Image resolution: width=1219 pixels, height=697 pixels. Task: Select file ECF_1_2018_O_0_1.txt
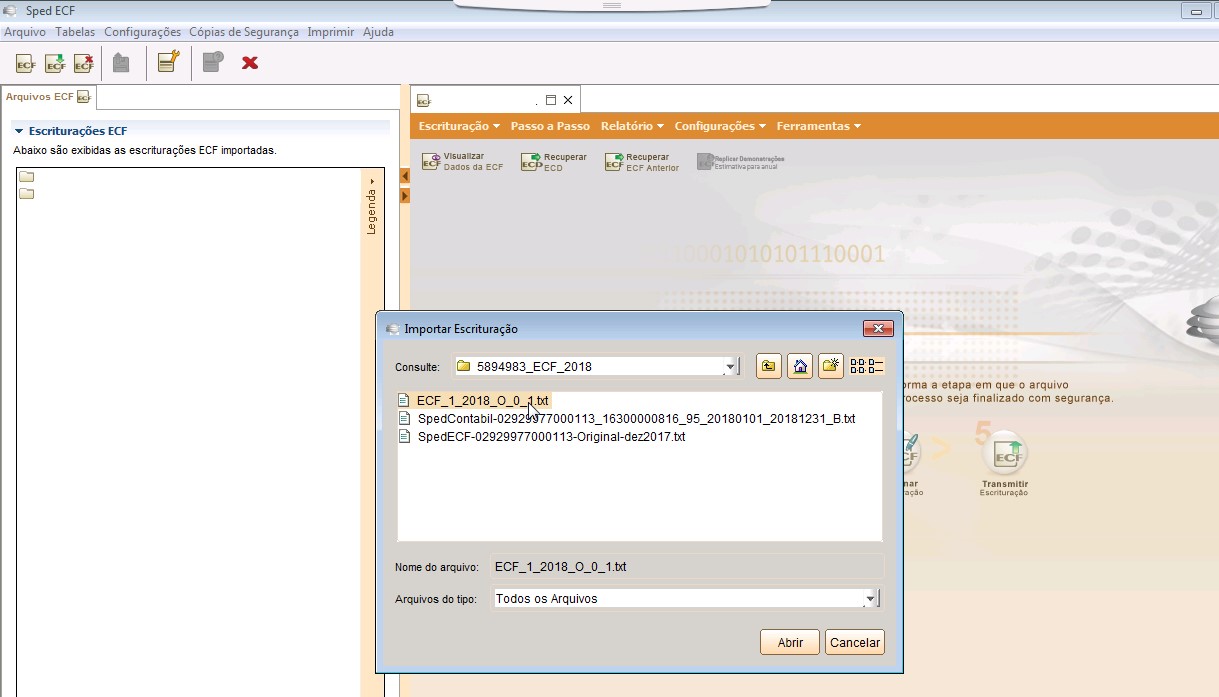coord(474,401)
